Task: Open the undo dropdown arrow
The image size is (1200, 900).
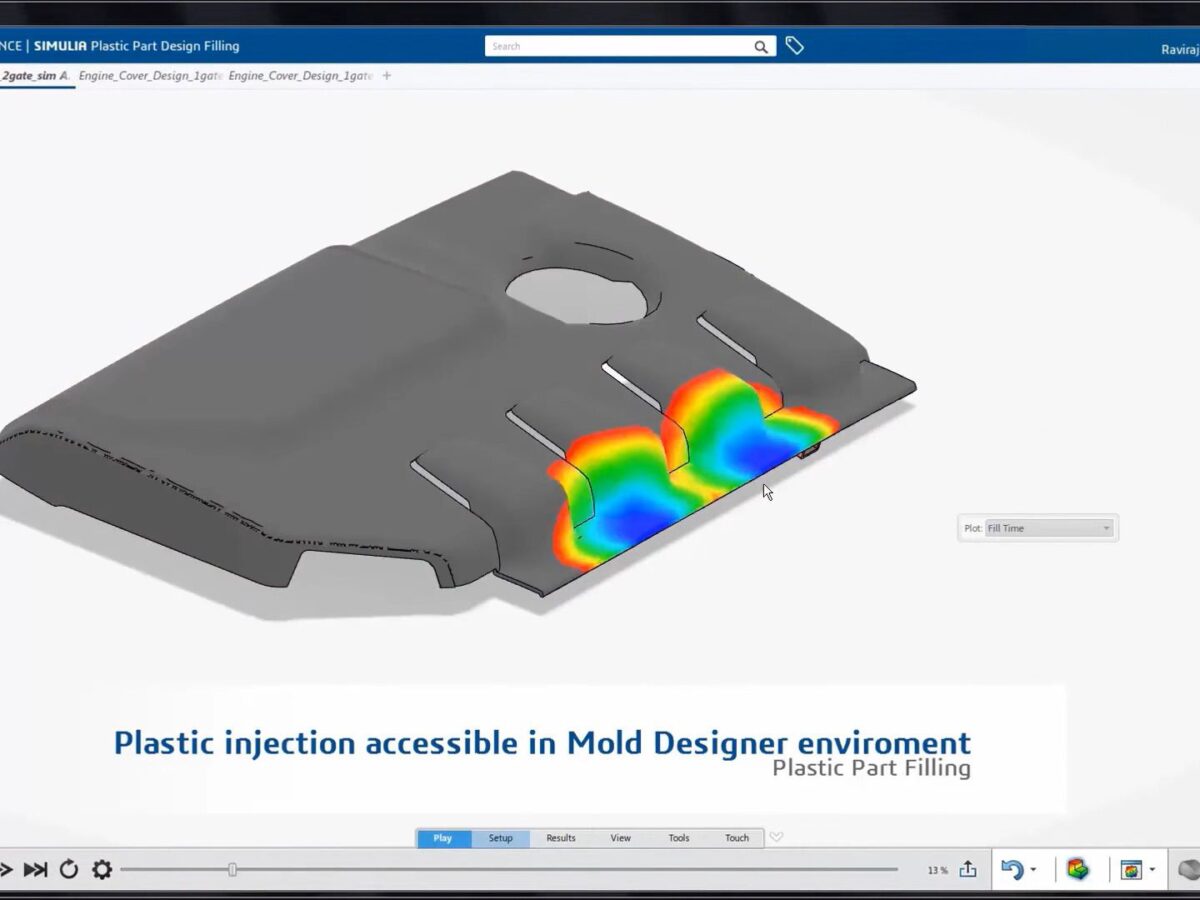Action: pos(1033,871)
